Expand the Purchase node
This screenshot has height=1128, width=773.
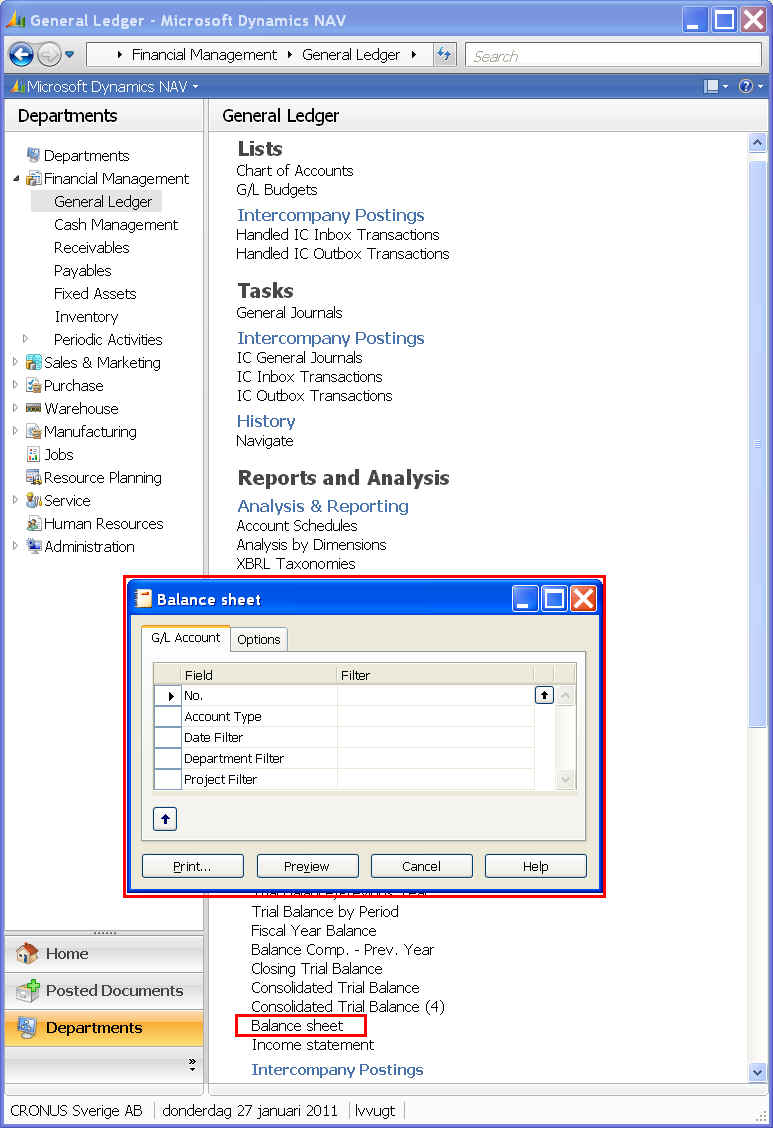point(16,385)
